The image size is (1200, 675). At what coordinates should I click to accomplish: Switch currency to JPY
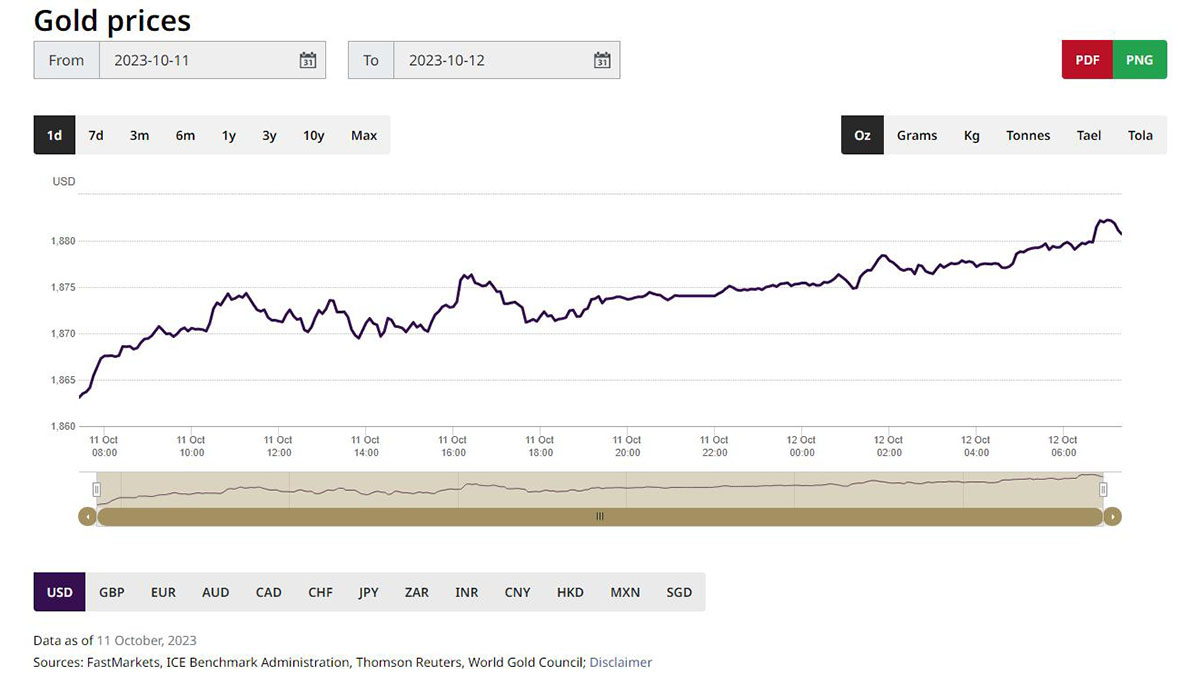pyautogui.click(x=368, y=592)
